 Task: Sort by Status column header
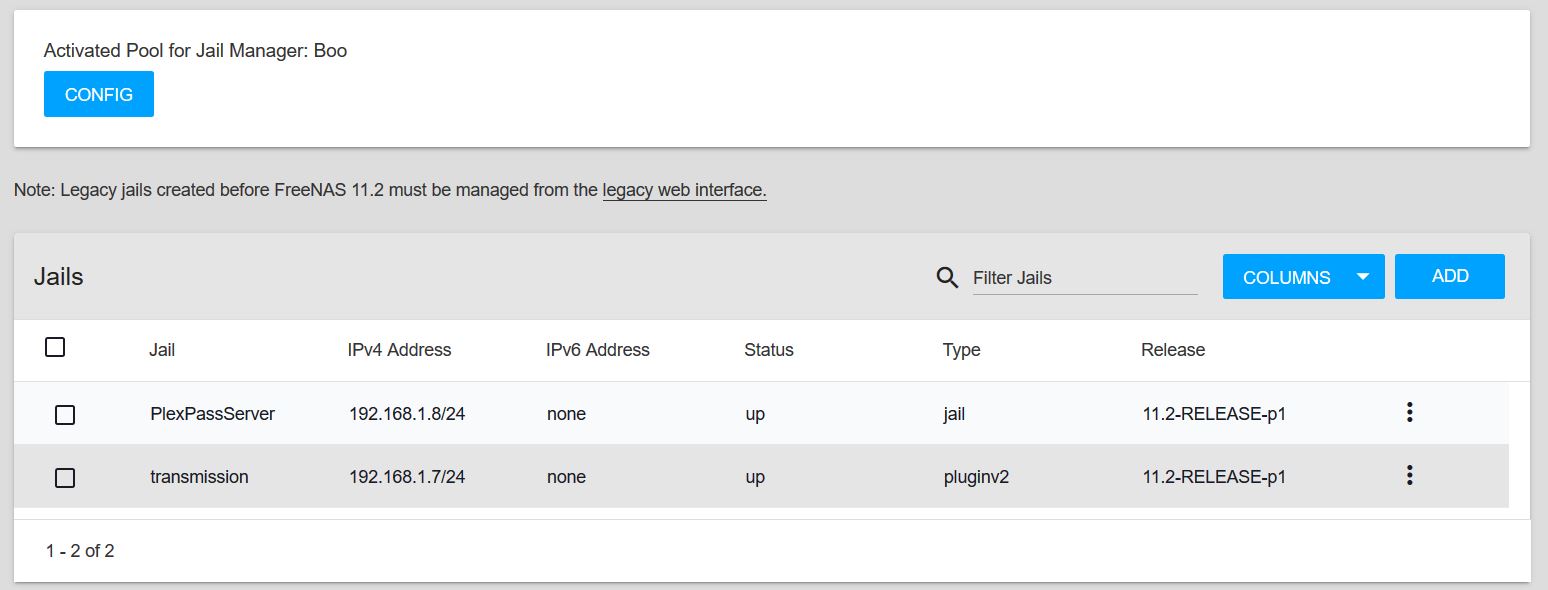768,350
